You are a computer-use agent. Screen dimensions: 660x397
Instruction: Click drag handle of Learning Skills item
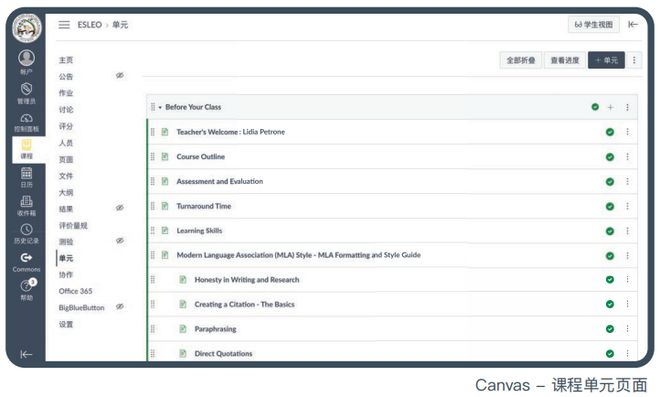coord(152,231)
